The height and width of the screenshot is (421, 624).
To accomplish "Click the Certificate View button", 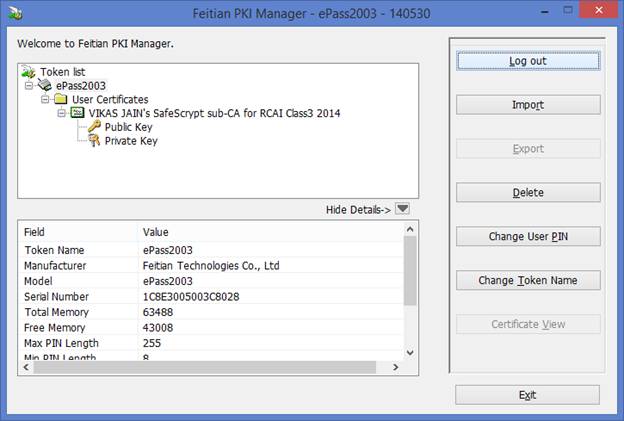I will (528, 324).
